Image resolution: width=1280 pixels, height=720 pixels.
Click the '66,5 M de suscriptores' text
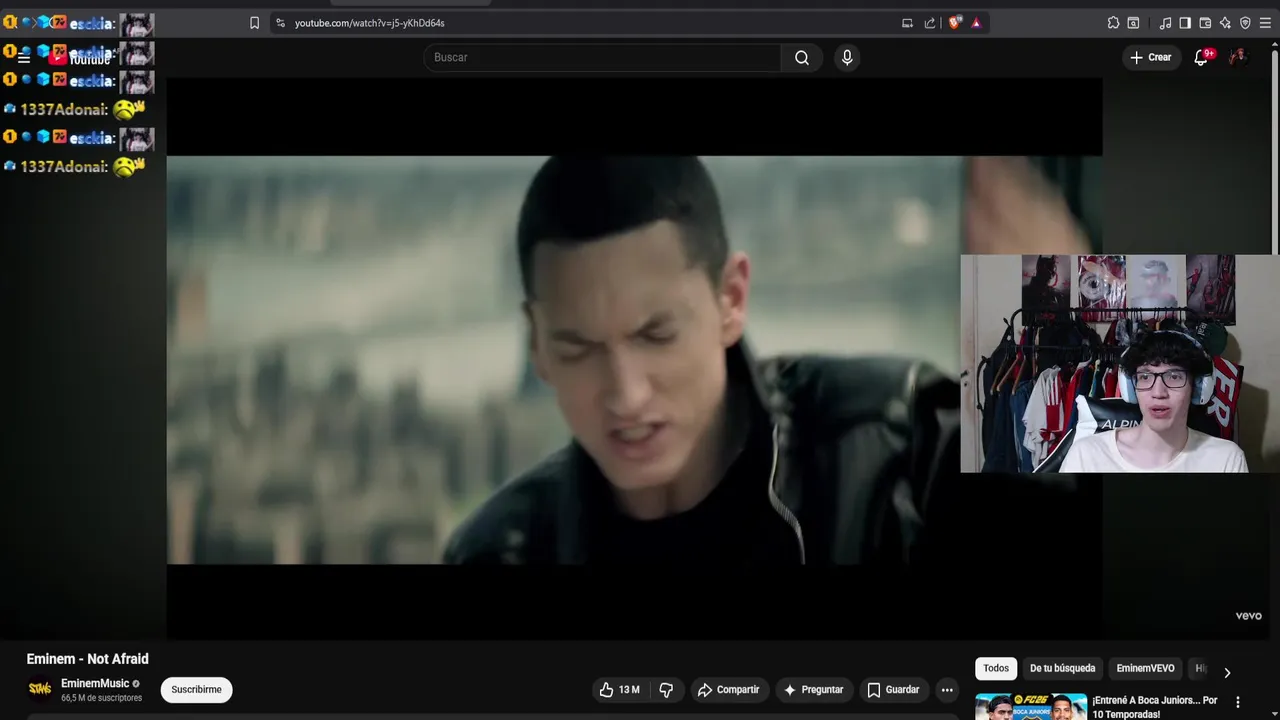101,698
